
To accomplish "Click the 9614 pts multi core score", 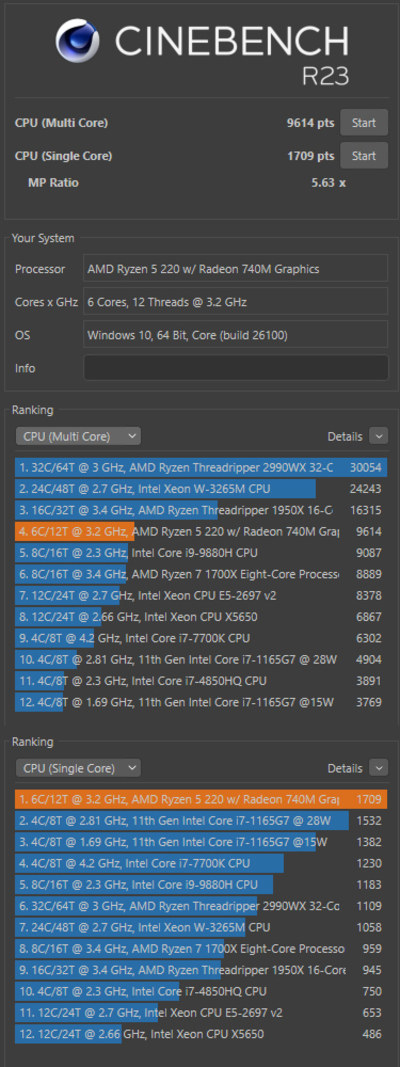I will pyautogui.click(x=311, y=123).
